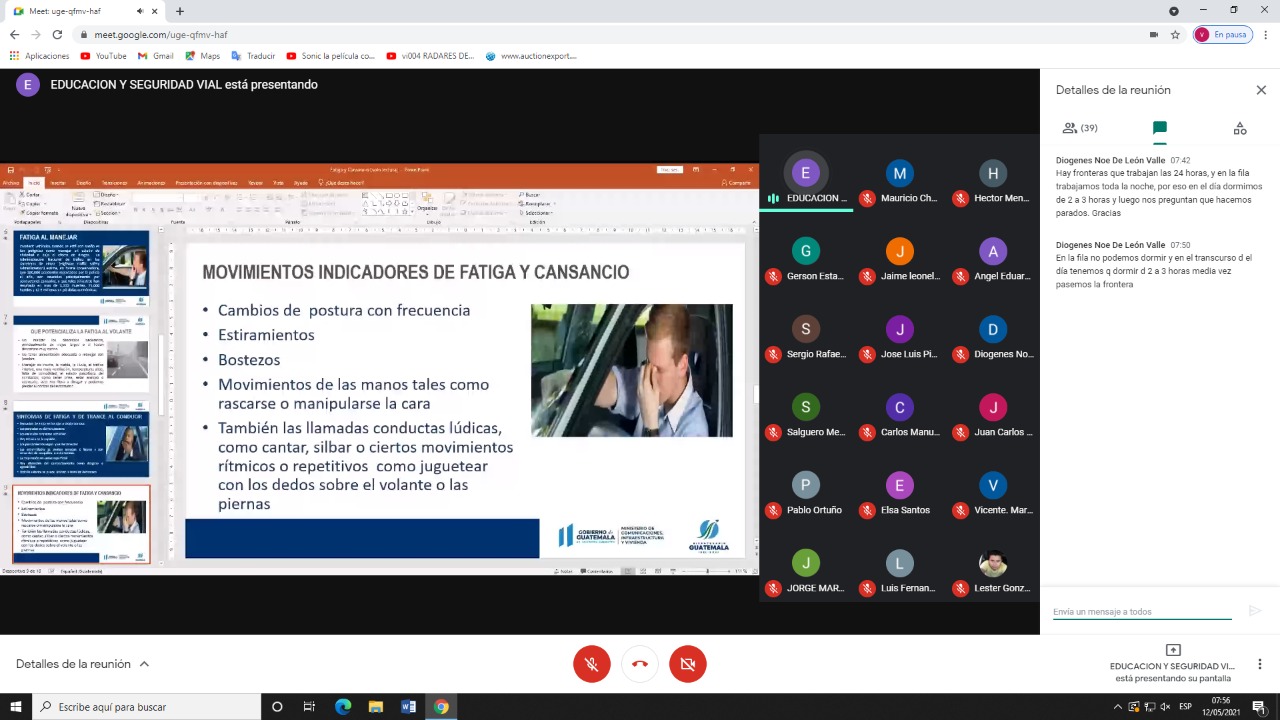Screen dimensions: 1280x720
Task: Toggle the muted microphone button
Action: (x=591, y=664)
